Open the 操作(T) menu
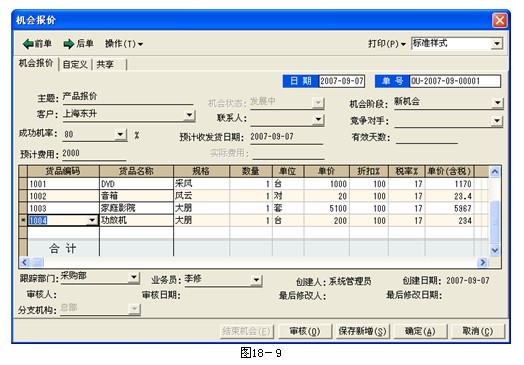The height and width of the screenshot is (365, 524). point(124,43)
